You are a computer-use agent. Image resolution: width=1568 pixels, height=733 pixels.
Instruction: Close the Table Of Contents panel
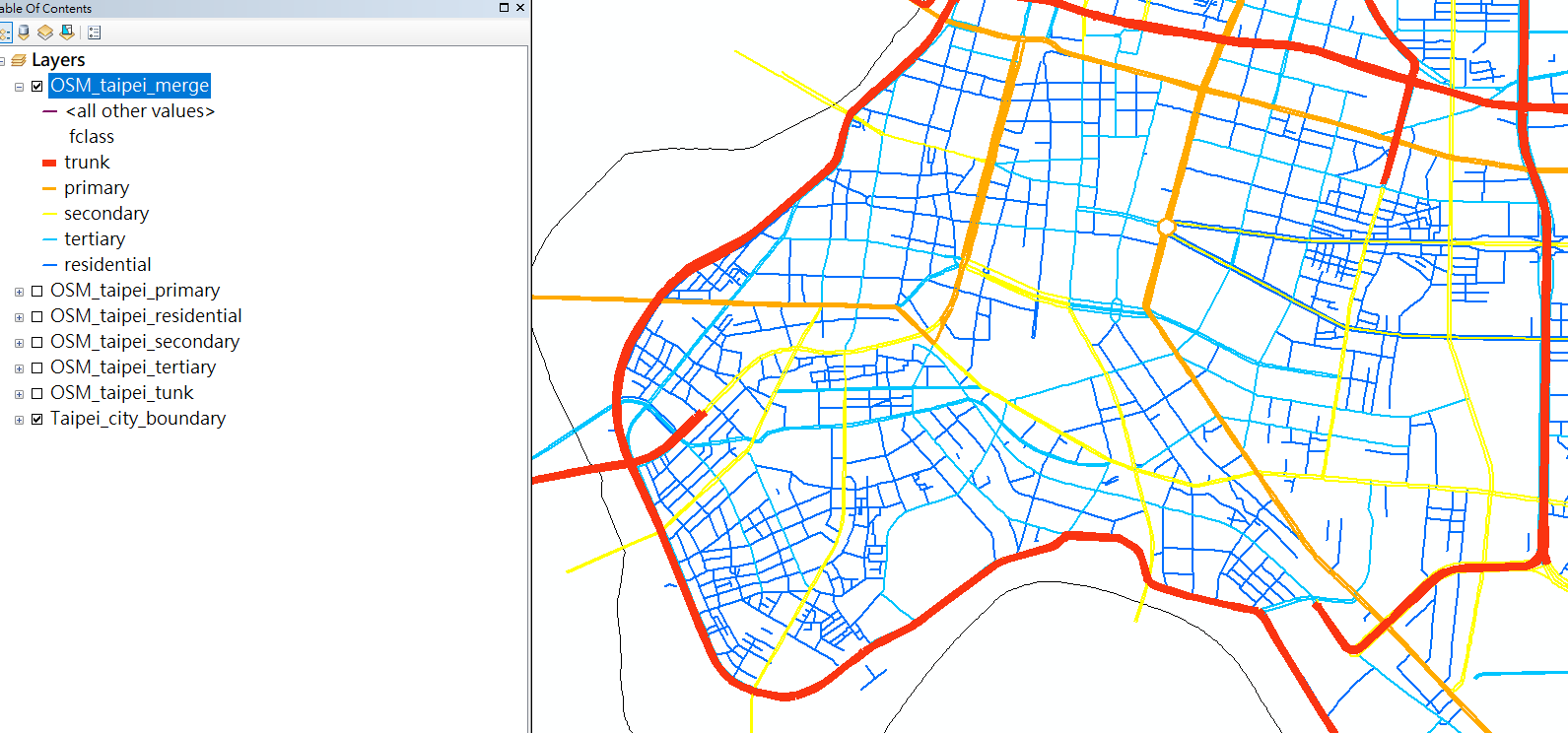point(520,8)
